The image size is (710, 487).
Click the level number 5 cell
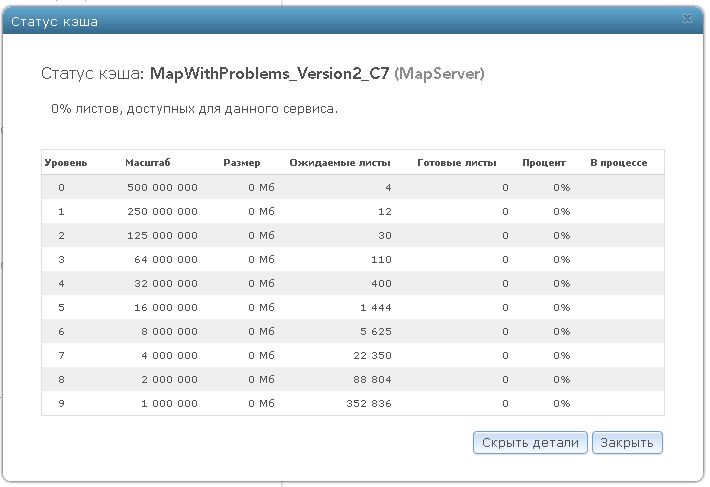tap(61, 307)
